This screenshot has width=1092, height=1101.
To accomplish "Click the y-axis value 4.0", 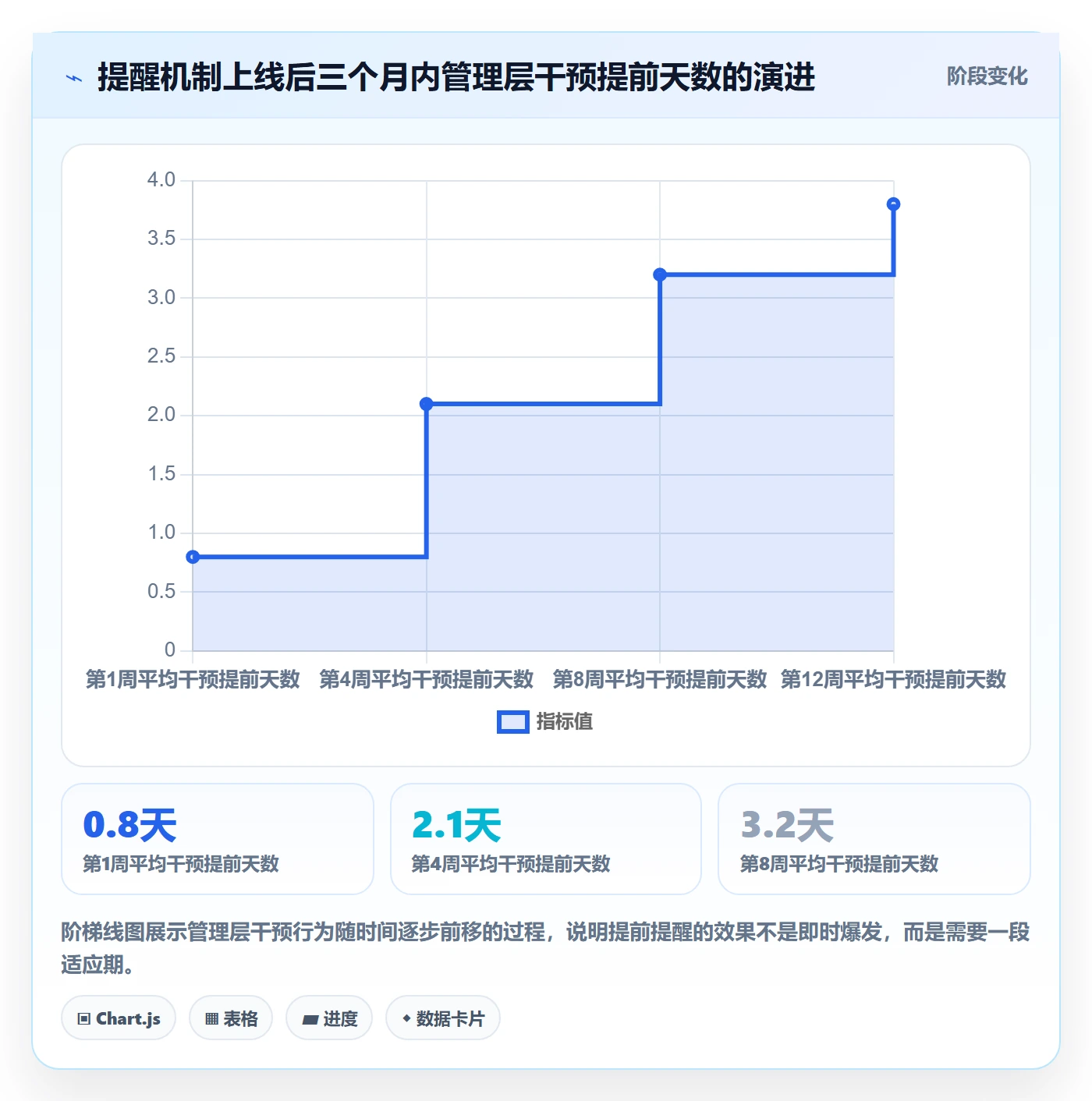I will pos(161,180).
